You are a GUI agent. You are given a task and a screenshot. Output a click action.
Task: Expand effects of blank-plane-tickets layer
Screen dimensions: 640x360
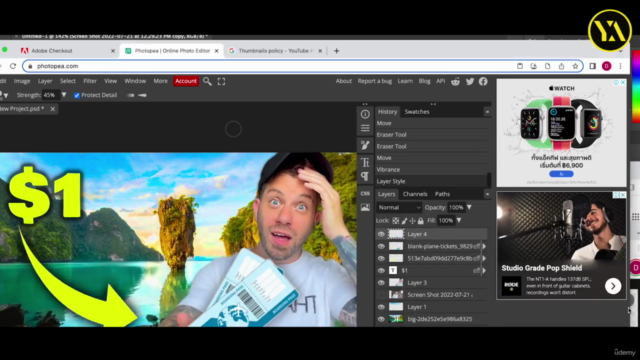(484, 246)
